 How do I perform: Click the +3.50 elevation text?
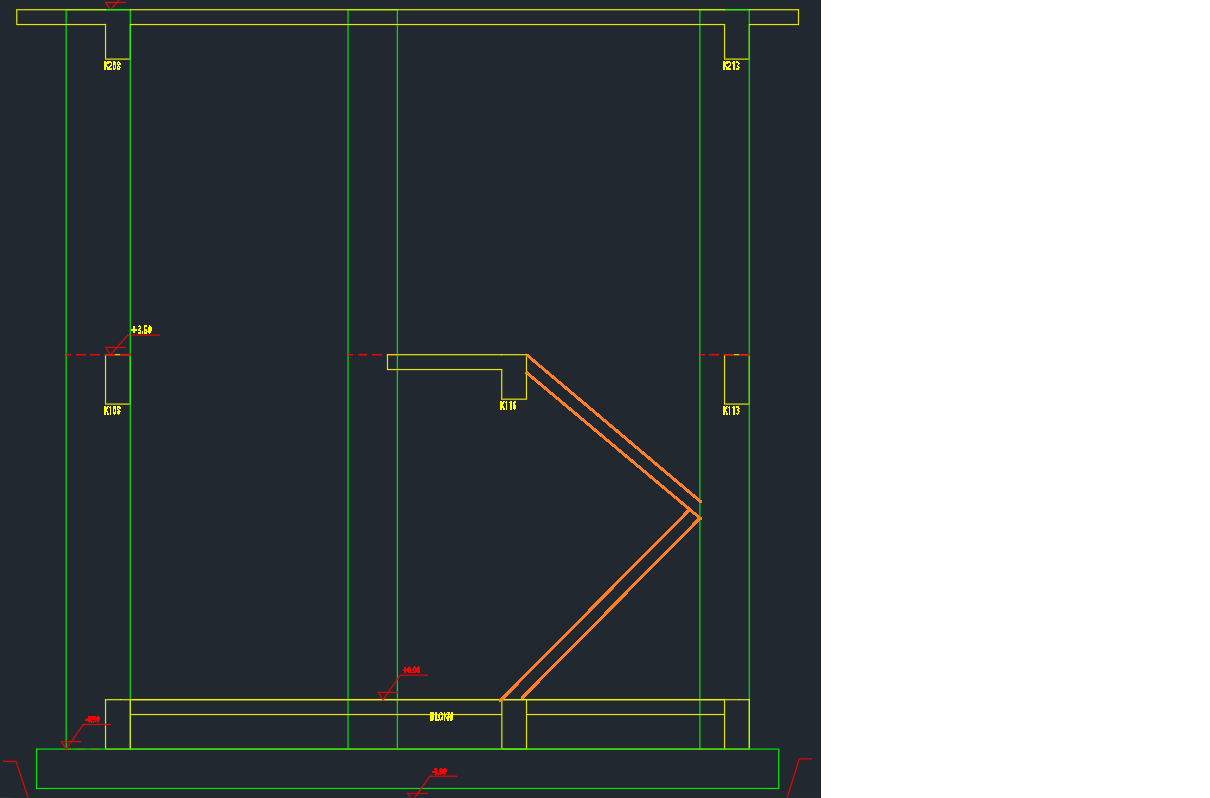[x=142, y=330]
